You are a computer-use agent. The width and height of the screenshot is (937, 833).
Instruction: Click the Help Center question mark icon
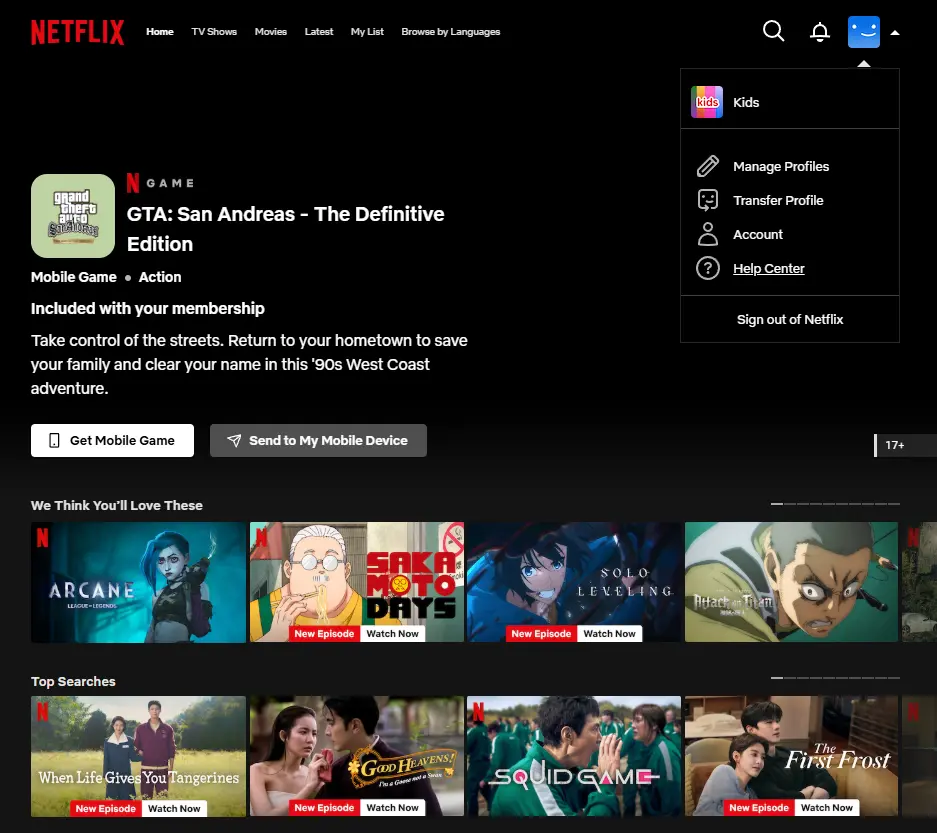[x=708, y=268]
